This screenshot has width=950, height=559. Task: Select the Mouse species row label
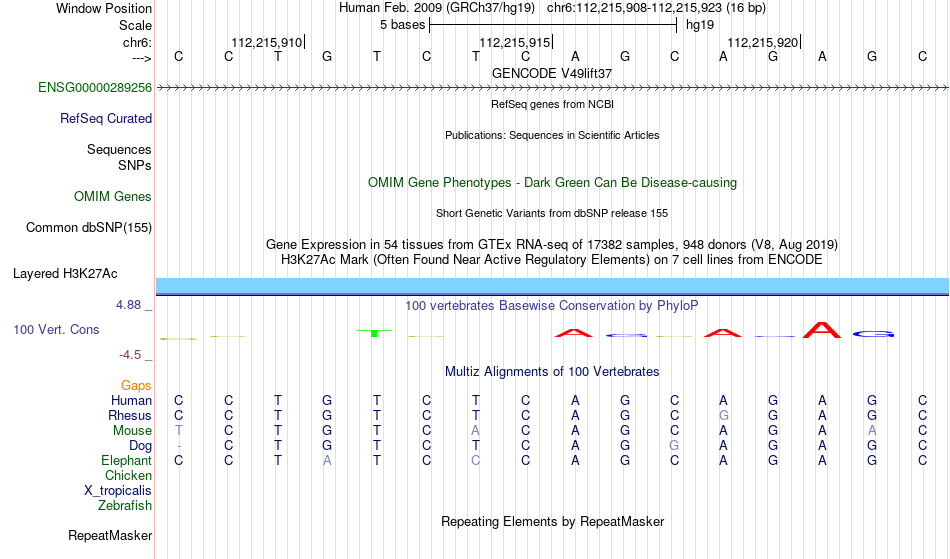133,431
